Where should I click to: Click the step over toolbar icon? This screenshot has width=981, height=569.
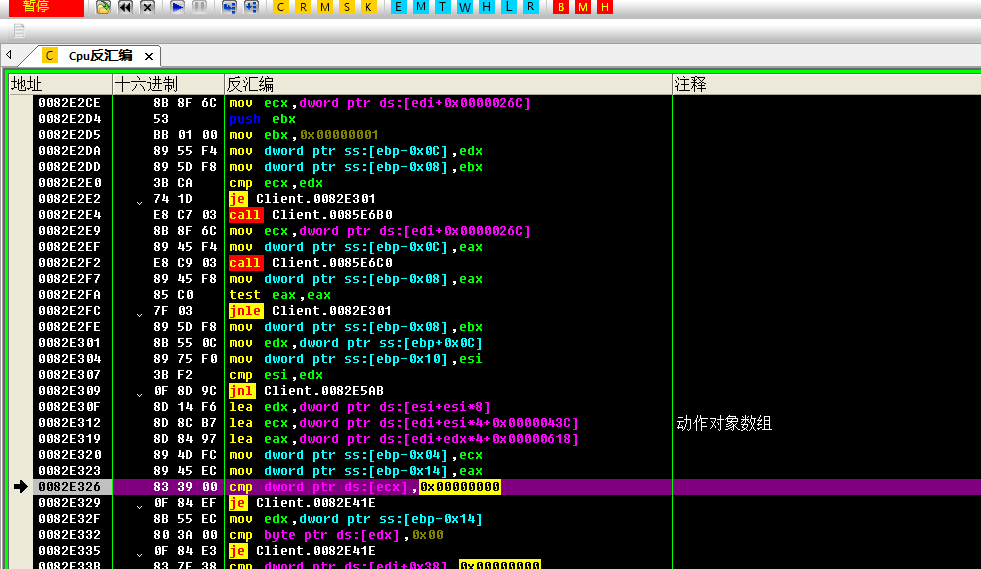coord(252,7)
